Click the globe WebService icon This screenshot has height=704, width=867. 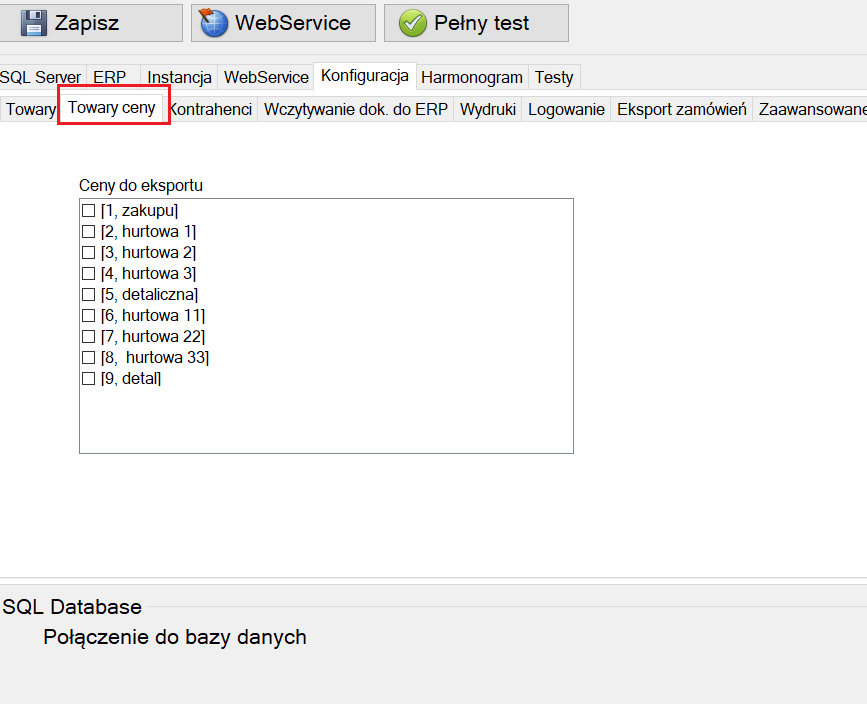coord(214,23)
